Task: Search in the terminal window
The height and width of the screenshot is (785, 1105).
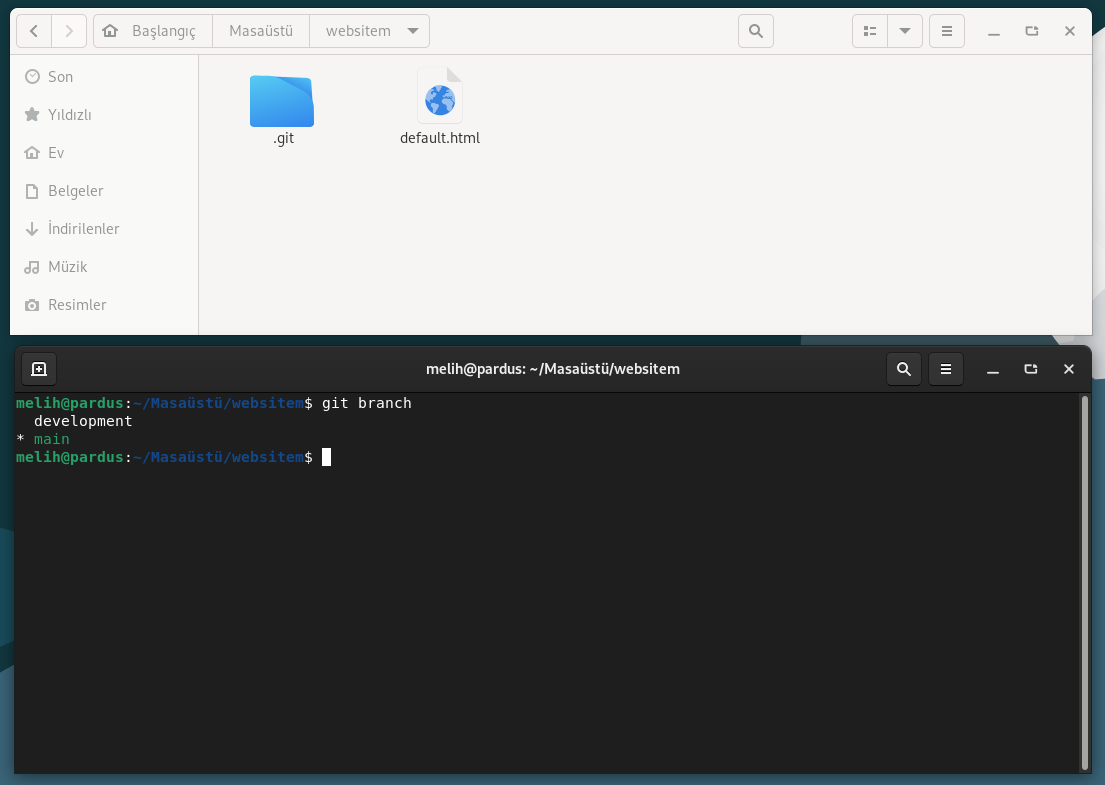Action: (904, 369)
